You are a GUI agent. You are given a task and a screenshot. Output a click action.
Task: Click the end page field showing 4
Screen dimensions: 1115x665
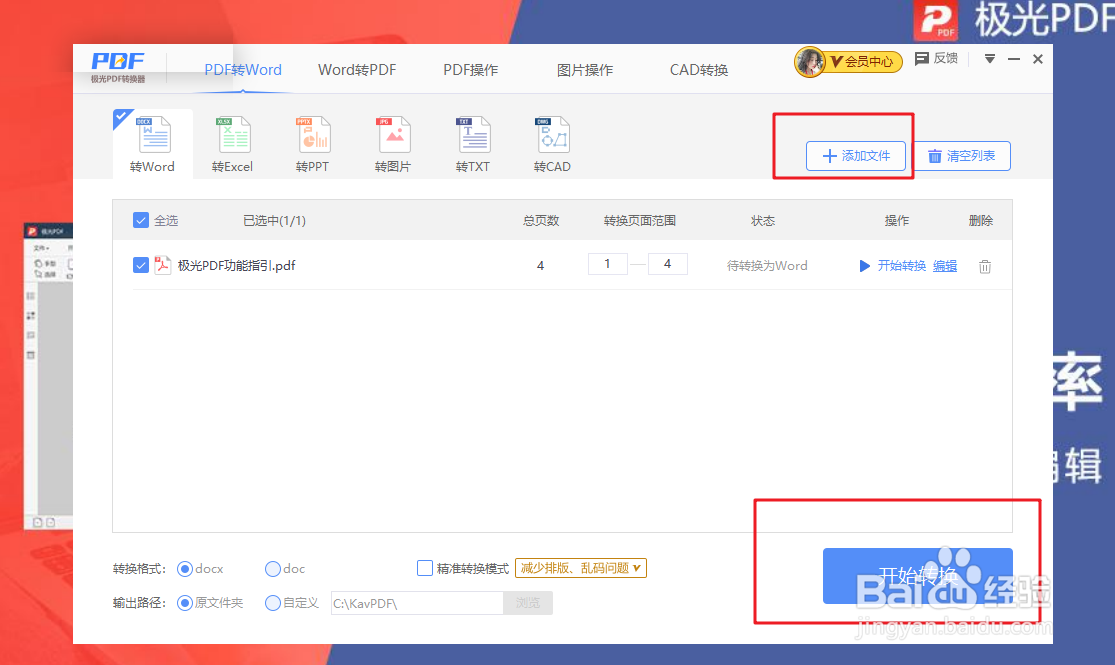pos(668,264)
